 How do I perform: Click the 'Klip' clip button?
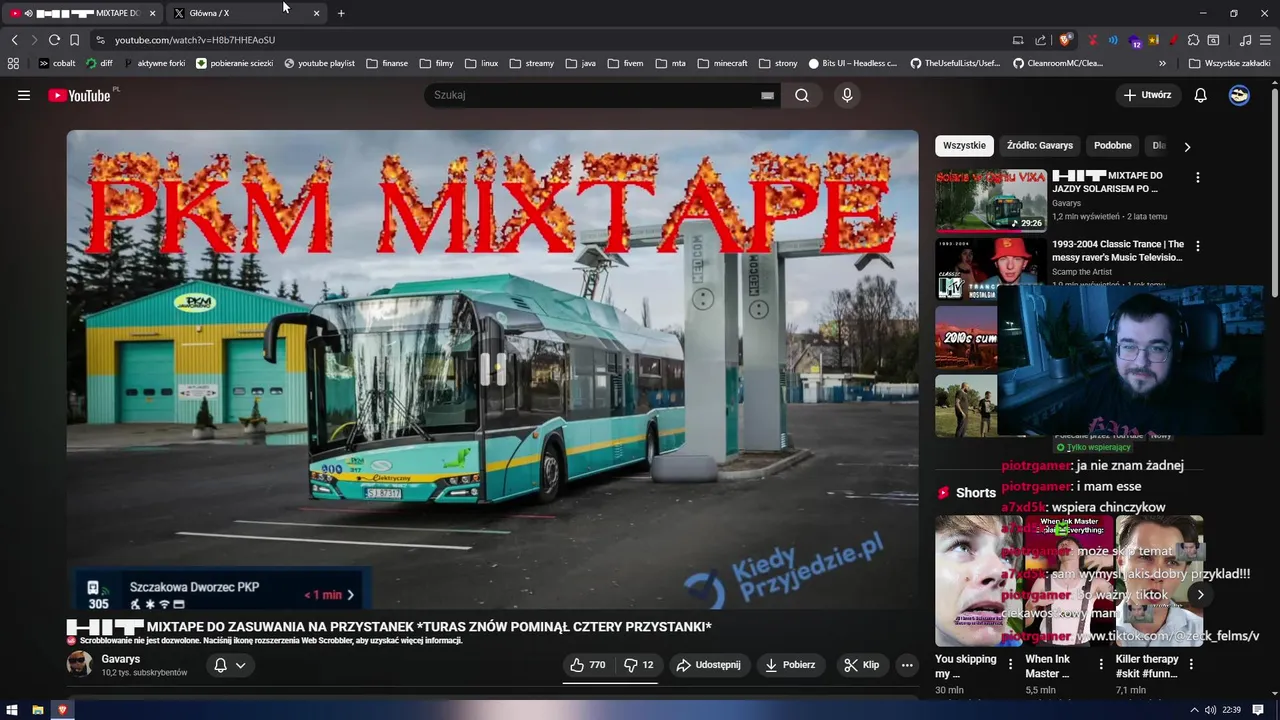[861, 665]
